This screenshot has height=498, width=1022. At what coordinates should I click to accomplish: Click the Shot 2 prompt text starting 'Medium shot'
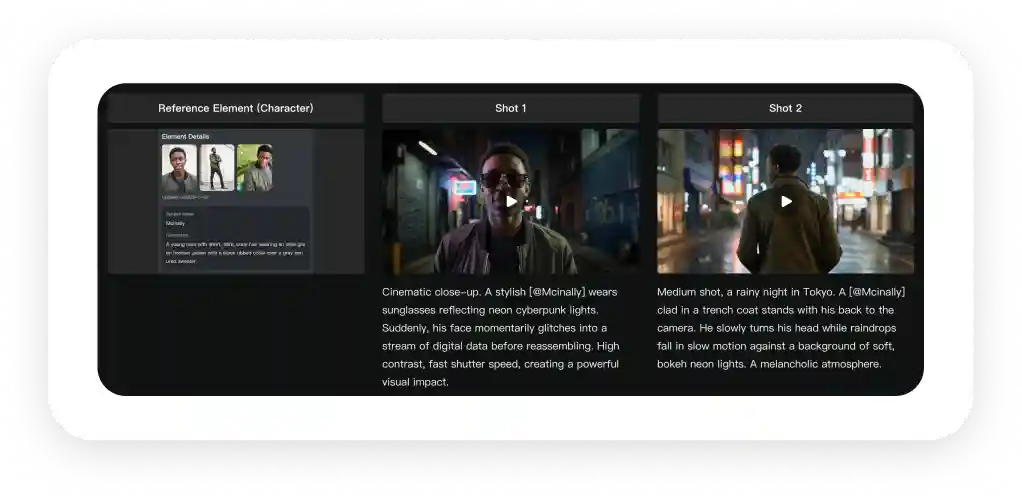(x=781, y=328)
